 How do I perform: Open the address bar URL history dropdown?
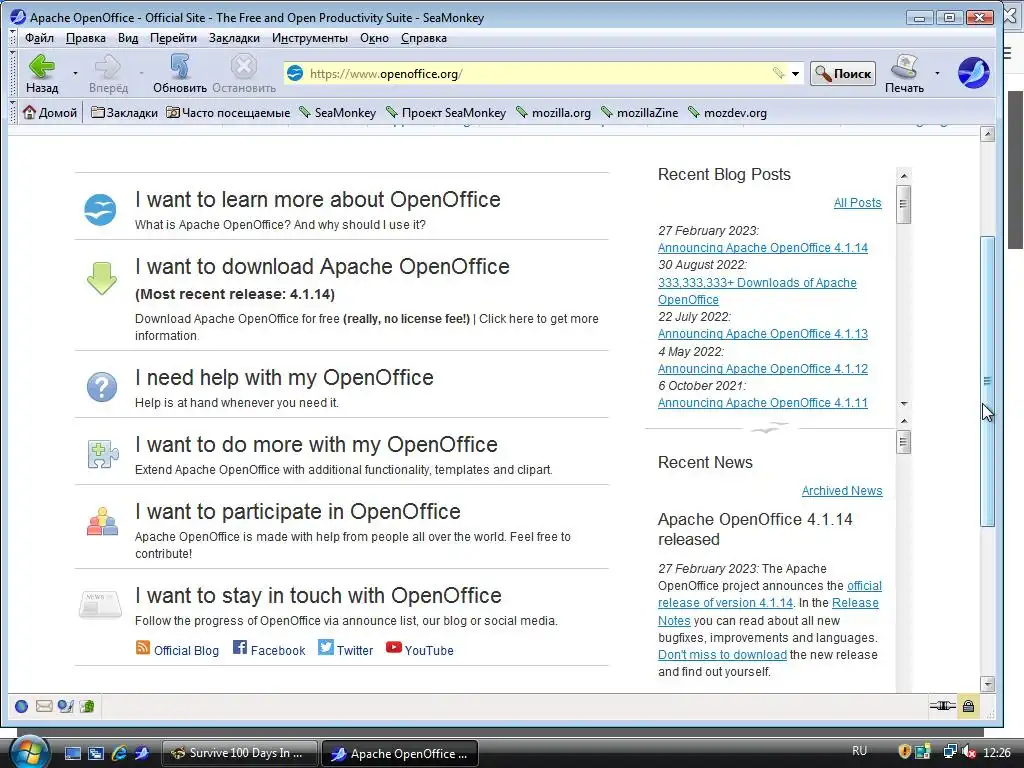point(795,73)
